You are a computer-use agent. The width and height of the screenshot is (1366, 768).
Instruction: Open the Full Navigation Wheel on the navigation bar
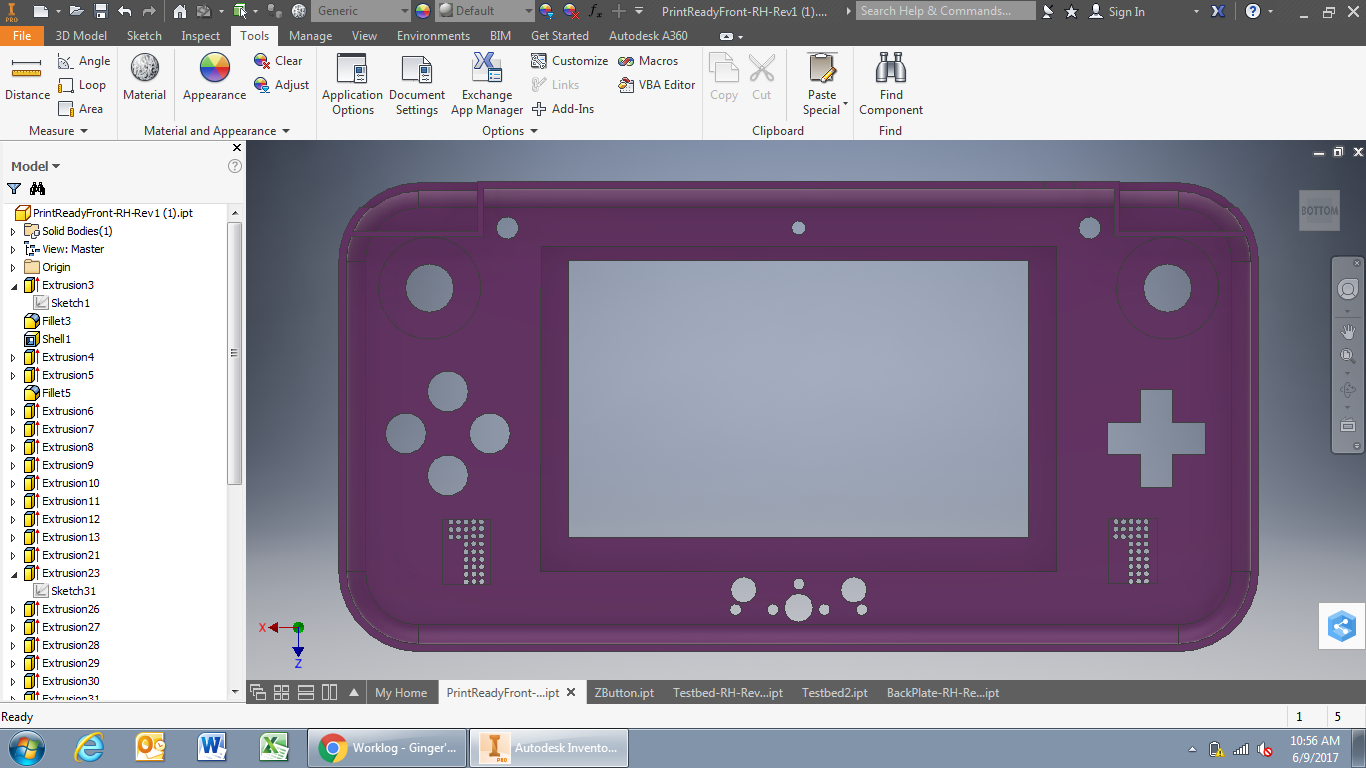coord(1348,289)
